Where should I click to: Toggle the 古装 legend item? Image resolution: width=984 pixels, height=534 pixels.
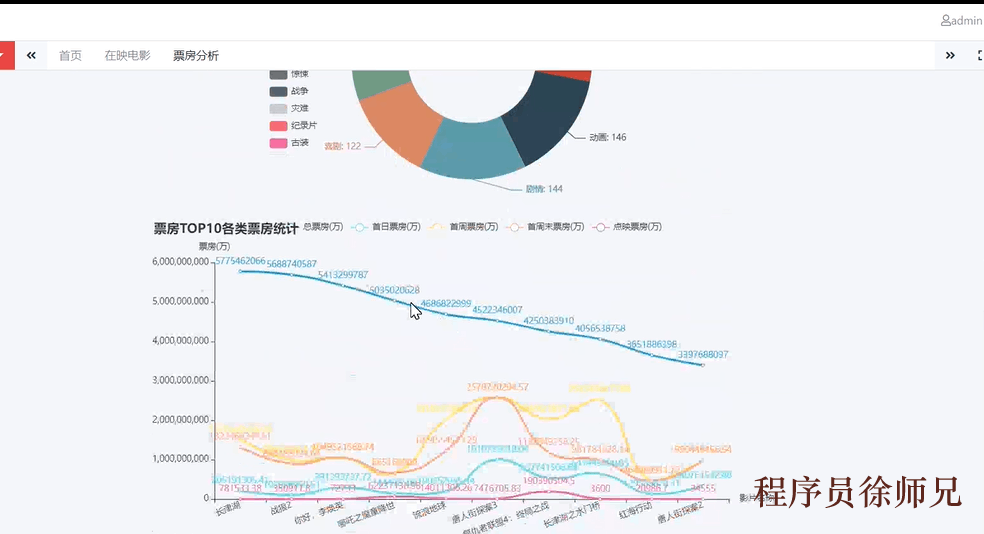[289, 142]
